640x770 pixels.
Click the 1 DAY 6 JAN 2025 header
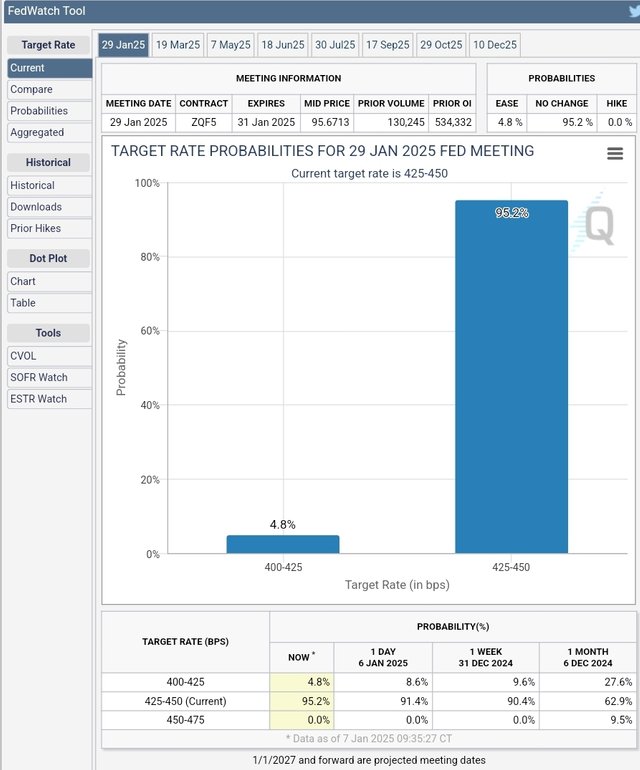click(383, 657)
